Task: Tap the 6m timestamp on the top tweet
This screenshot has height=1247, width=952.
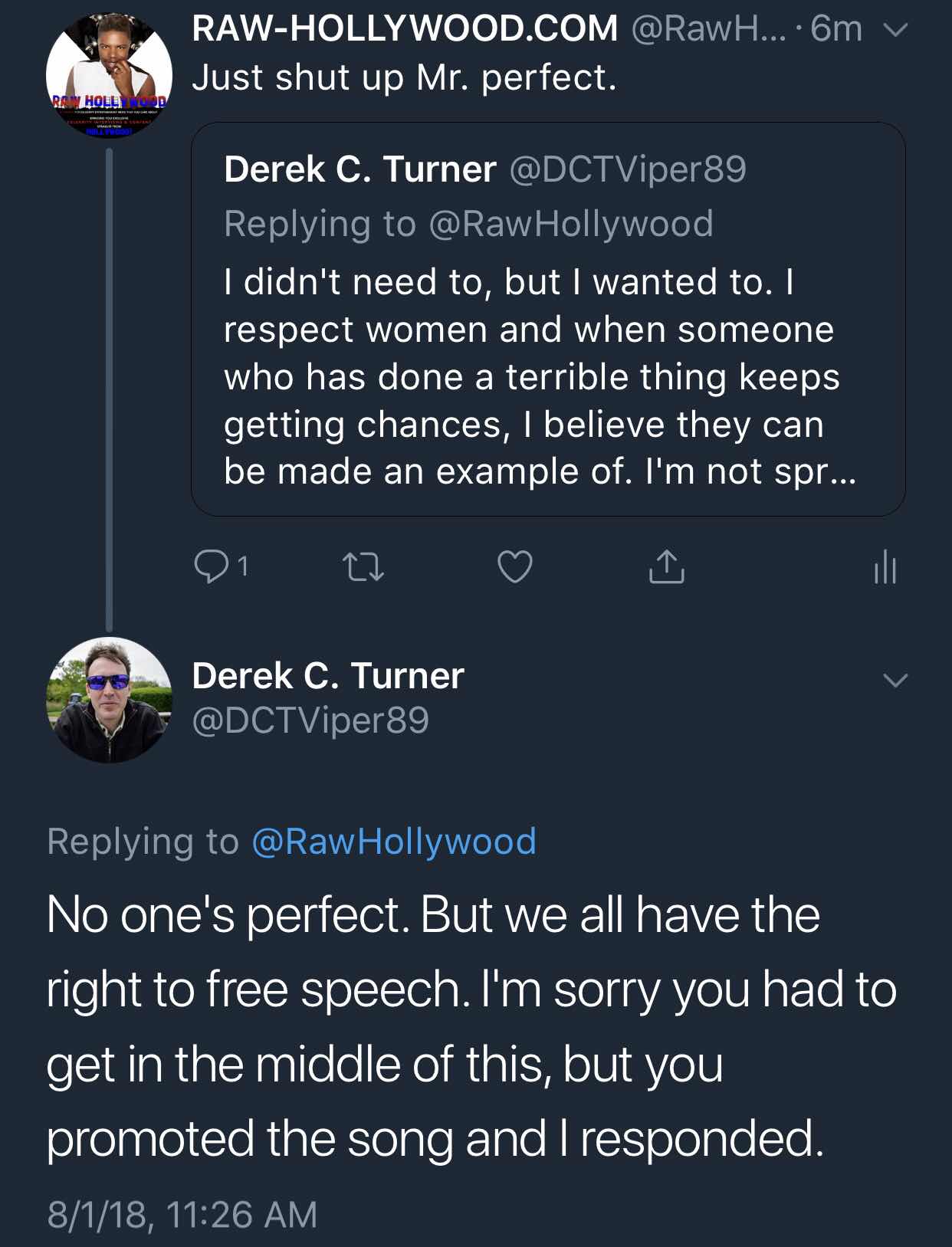Action: 835,29
